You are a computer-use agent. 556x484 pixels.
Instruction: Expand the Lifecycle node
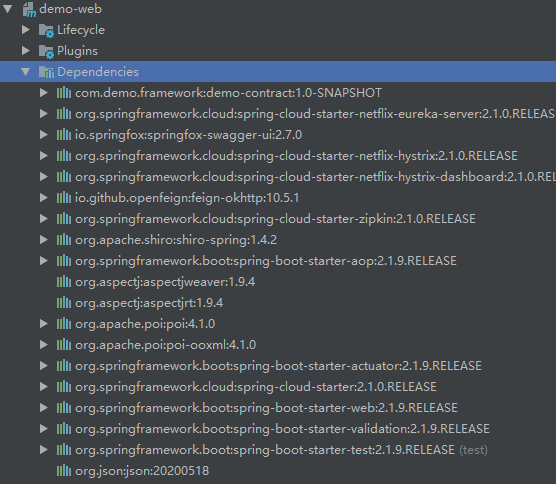pos(26,30)
